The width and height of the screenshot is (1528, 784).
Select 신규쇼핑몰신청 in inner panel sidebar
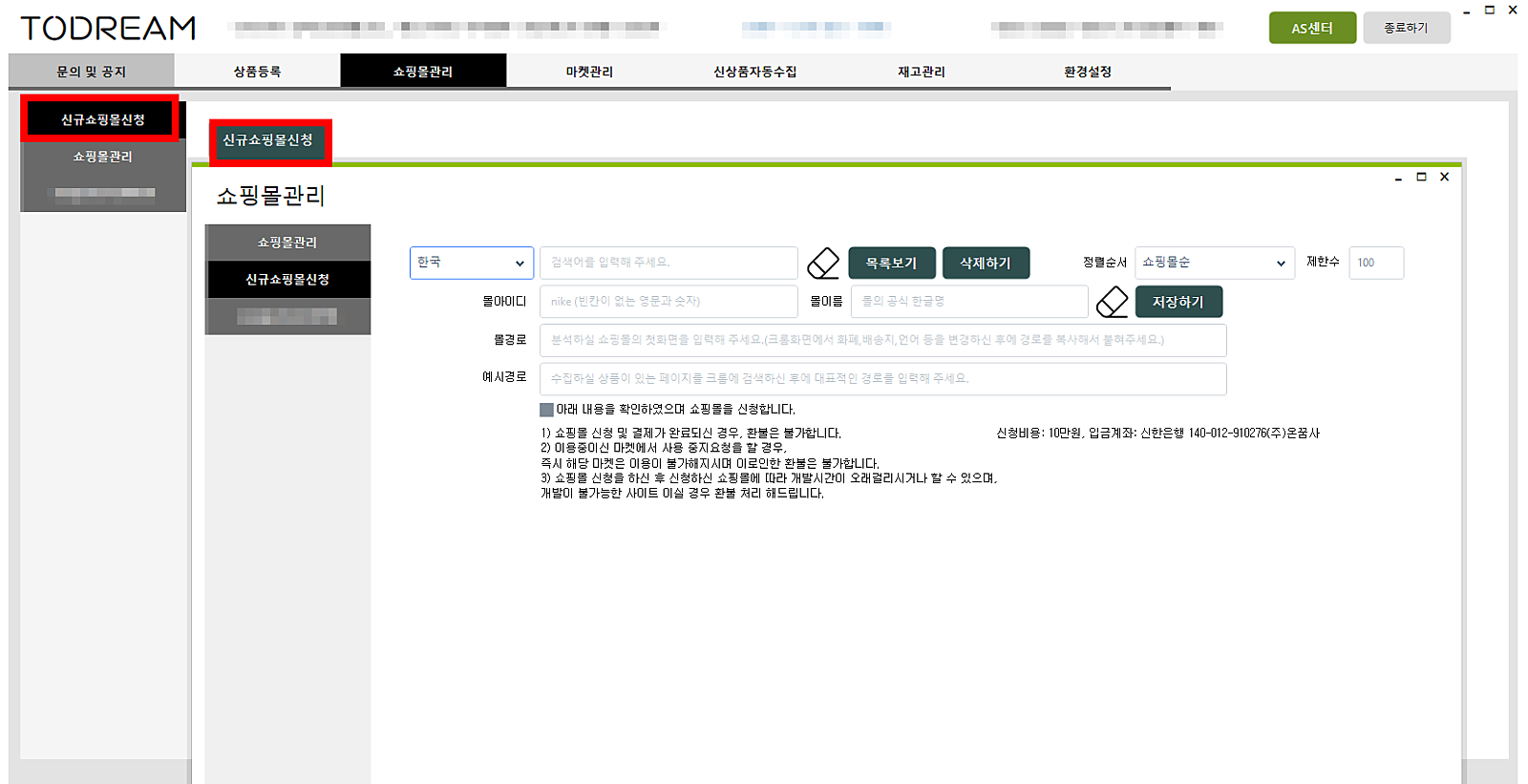287,280
